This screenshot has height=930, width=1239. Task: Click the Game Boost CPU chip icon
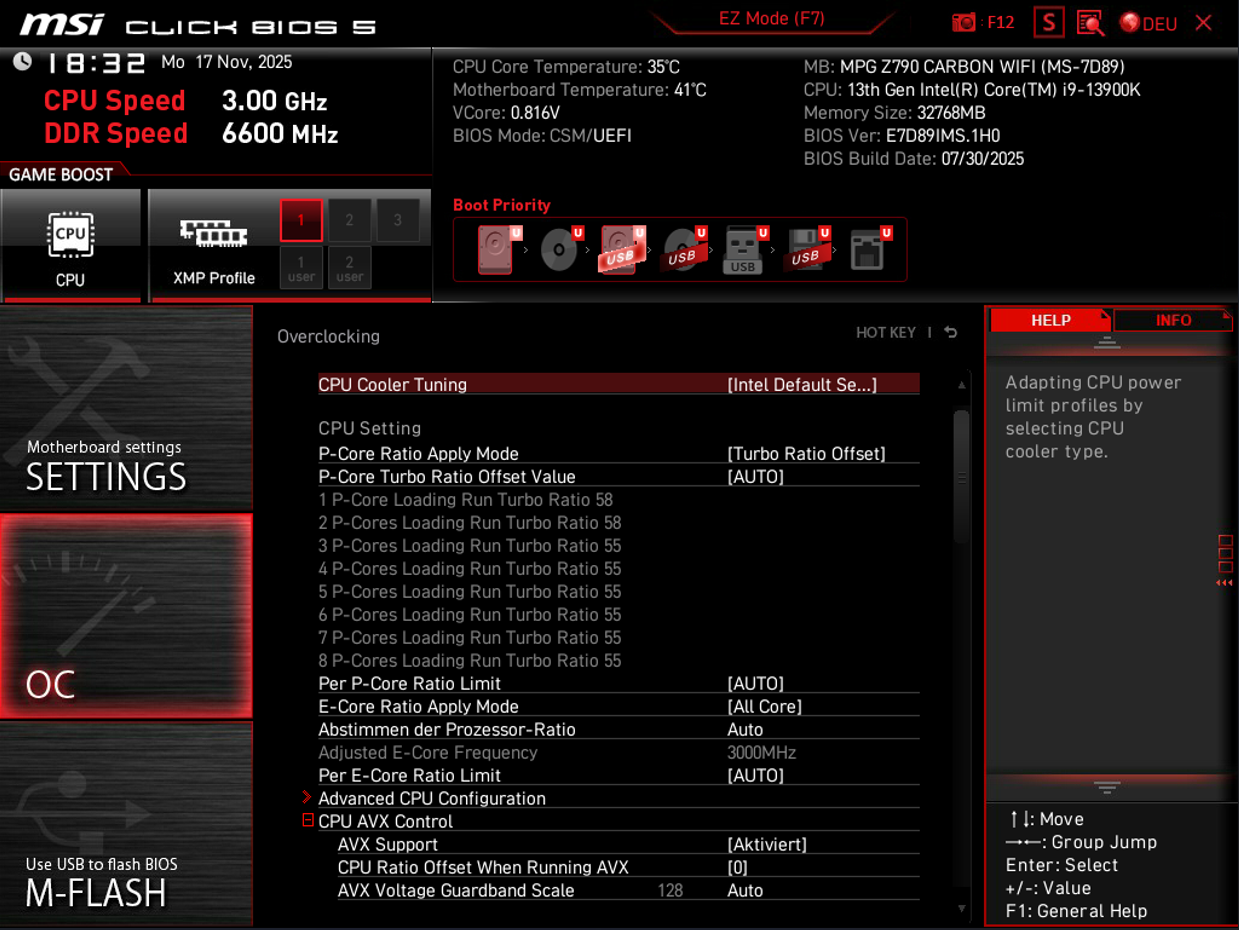tap(70, 236)
